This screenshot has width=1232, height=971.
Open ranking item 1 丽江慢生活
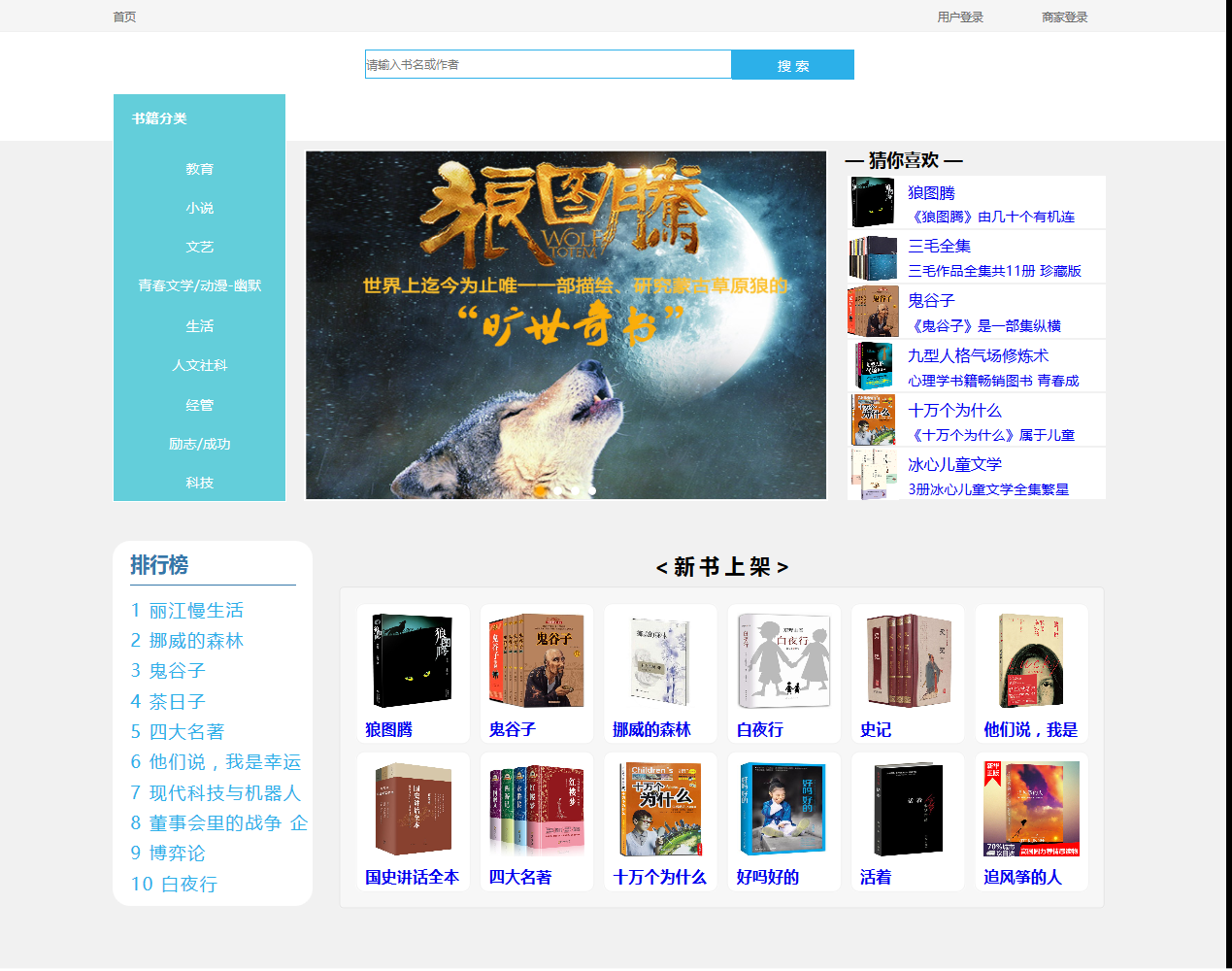pos(186,610)
